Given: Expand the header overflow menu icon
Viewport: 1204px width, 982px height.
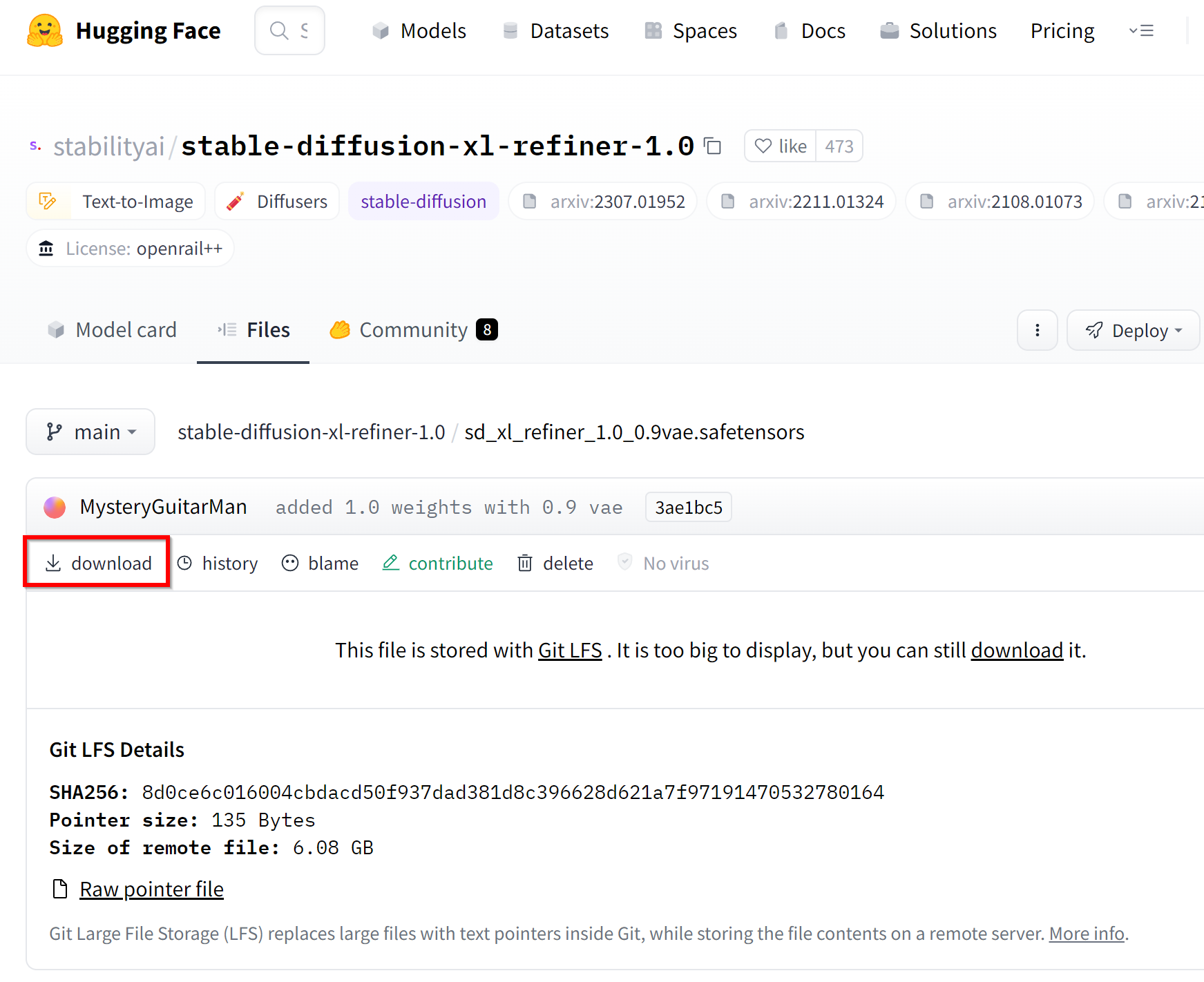Looking at the screenshot, I should point(1141,31).
